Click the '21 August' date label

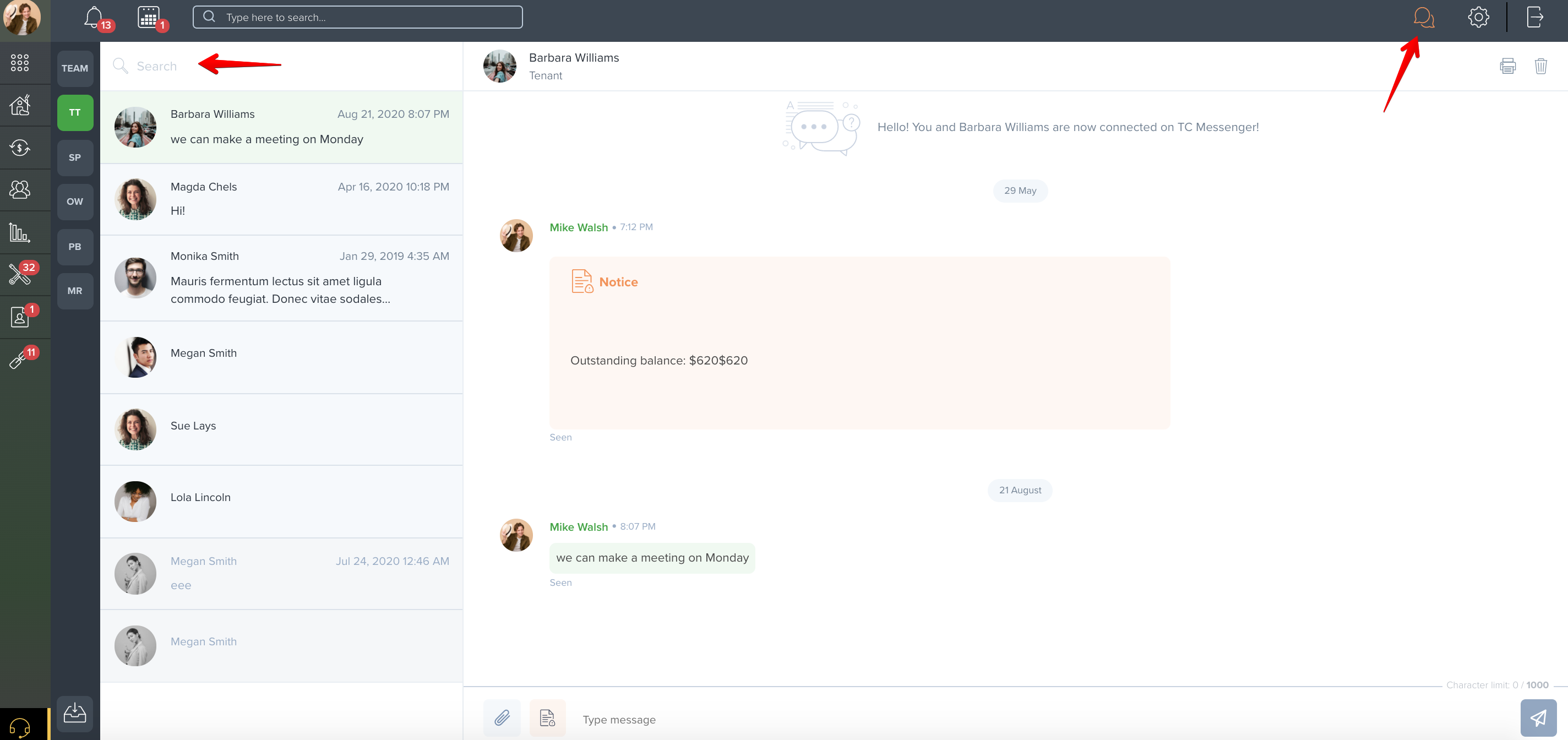click(x=1020, y=490)
